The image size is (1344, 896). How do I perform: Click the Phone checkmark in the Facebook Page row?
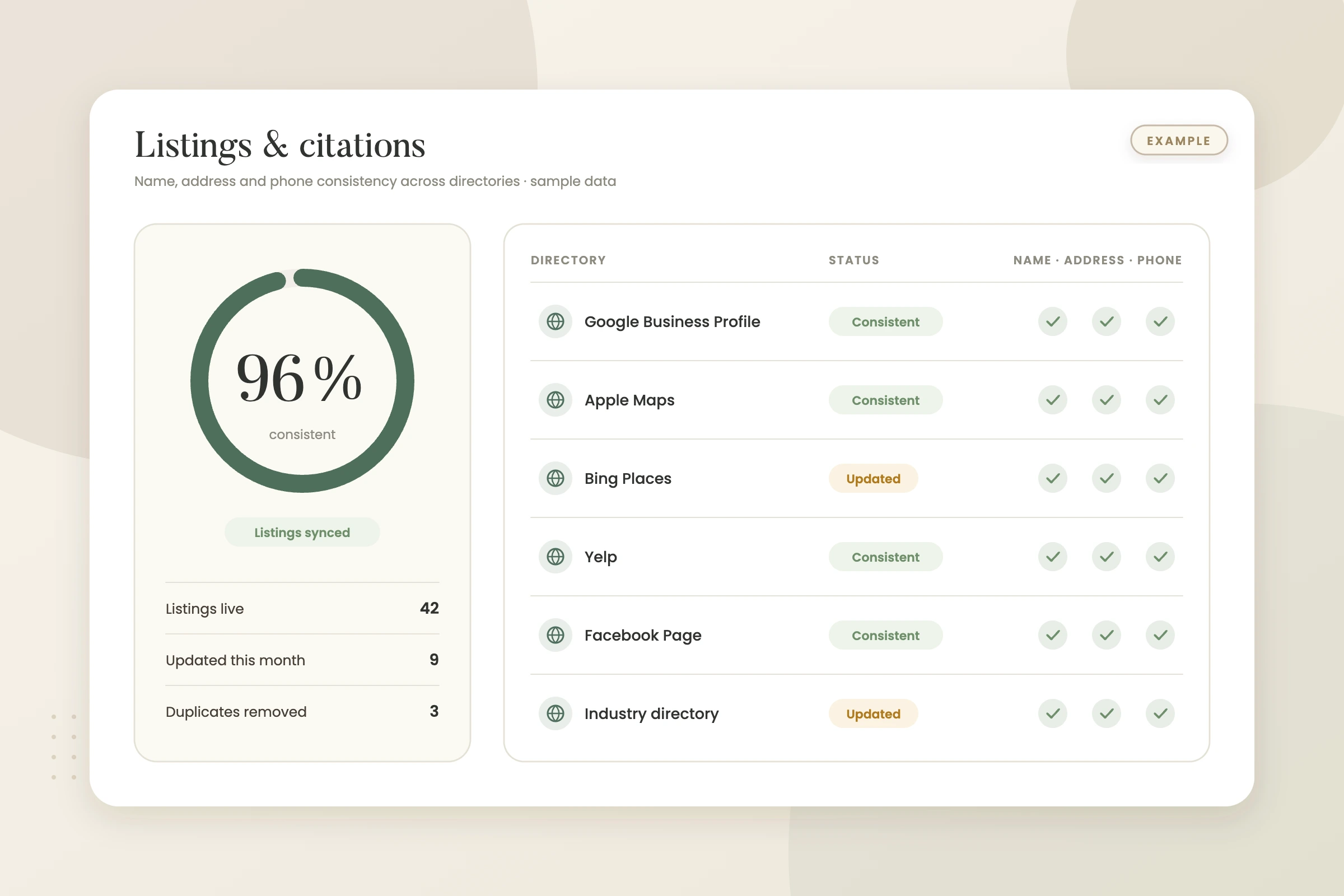(1160, 635)
